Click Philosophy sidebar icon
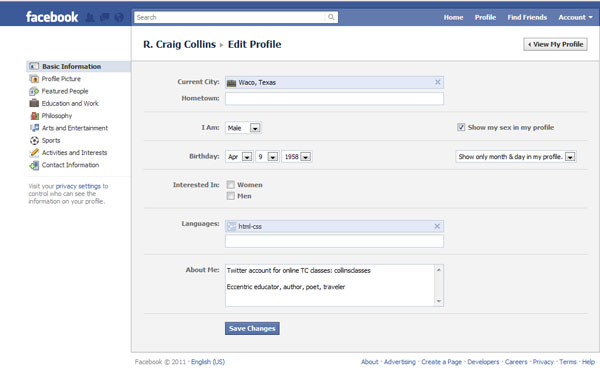This screenshot has height=375, width=600. [34, 116]
